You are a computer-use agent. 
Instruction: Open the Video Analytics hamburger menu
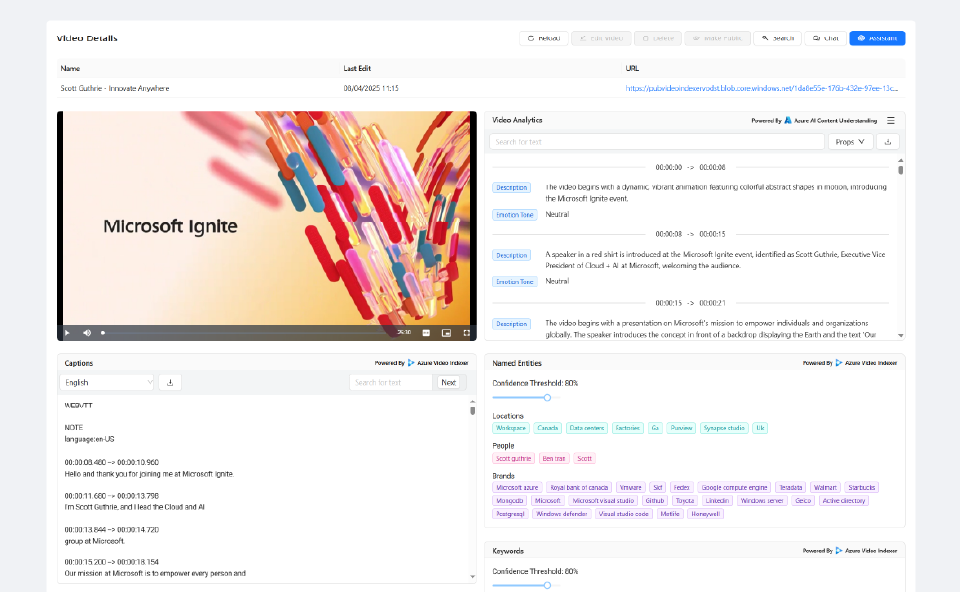pyautogui.click(x=891, y=121)
